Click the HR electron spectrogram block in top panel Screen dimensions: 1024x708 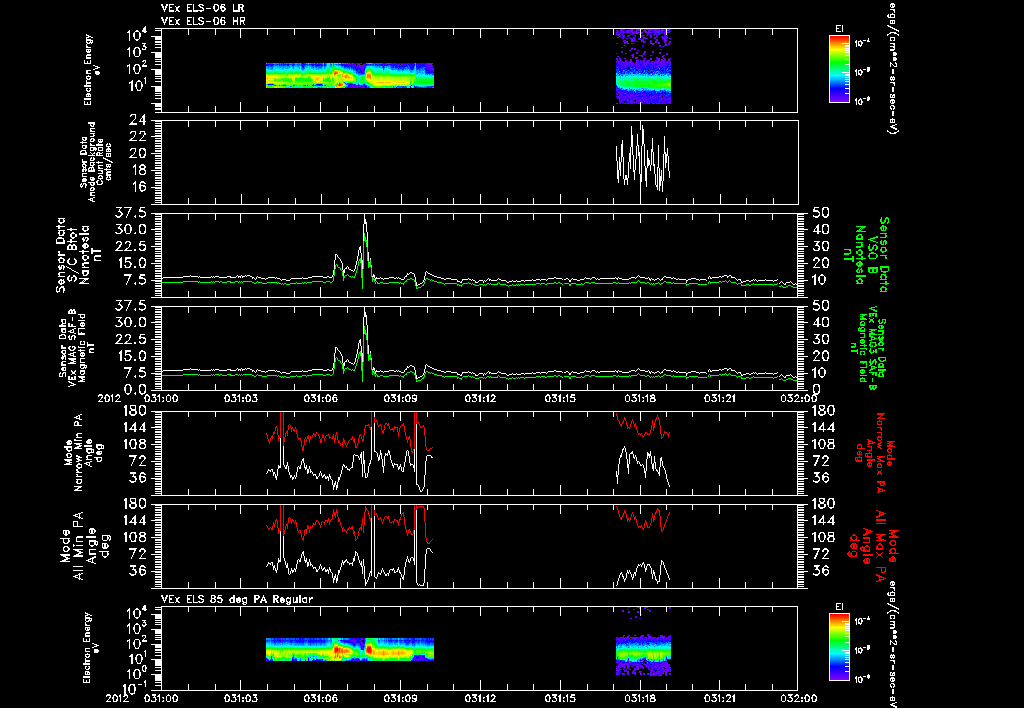643,67
